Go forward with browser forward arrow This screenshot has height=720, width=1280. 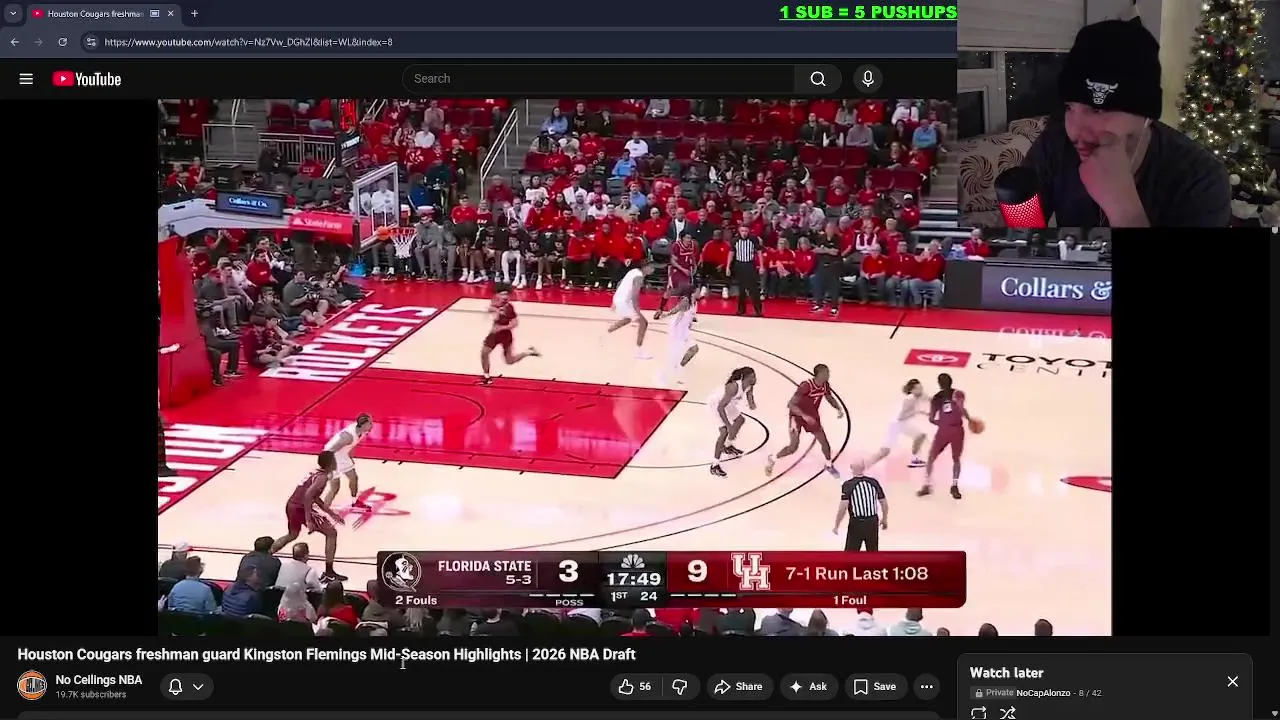tap(38, 42)
